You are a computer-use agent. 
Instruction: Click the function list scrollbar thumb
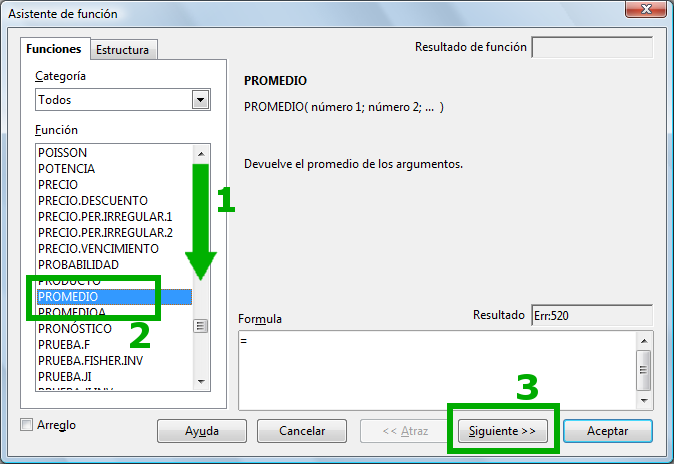coord(200,326)
